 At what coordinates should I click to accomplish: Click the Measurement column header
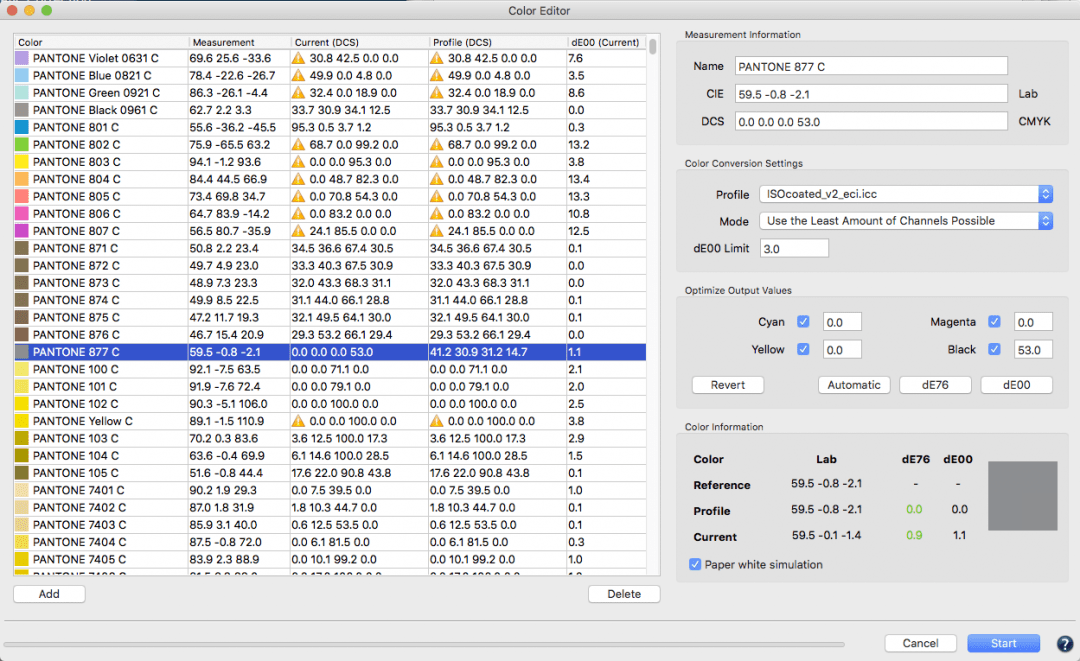(238, 43)
